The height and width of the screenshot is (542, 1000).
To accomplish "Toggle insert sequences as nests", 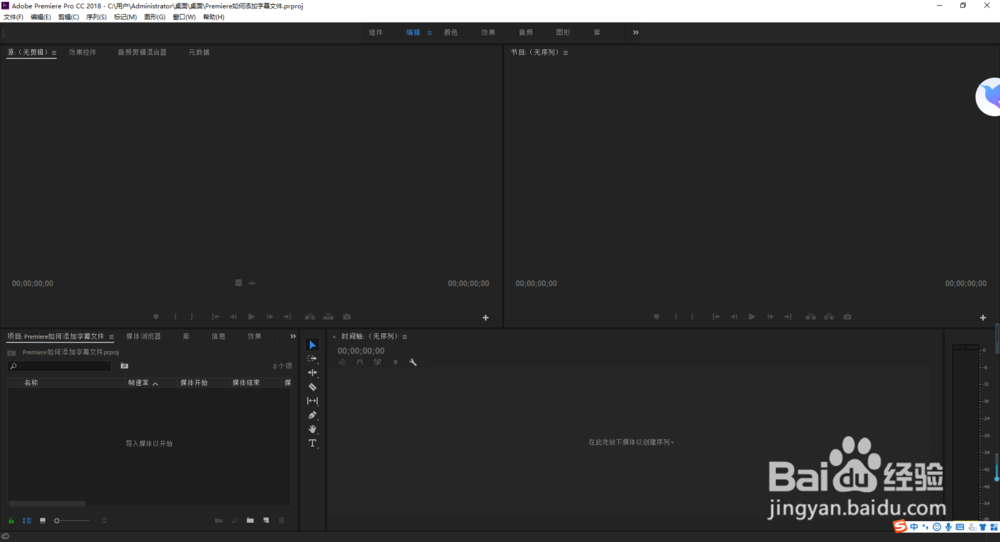I will click(342, 362).
